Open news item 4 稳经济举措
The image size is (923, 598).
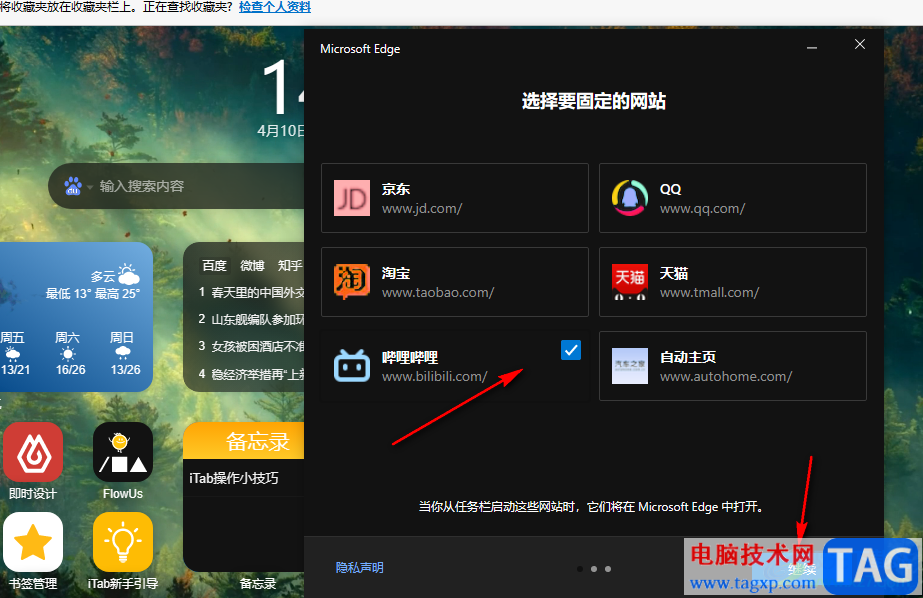point(252,374)
